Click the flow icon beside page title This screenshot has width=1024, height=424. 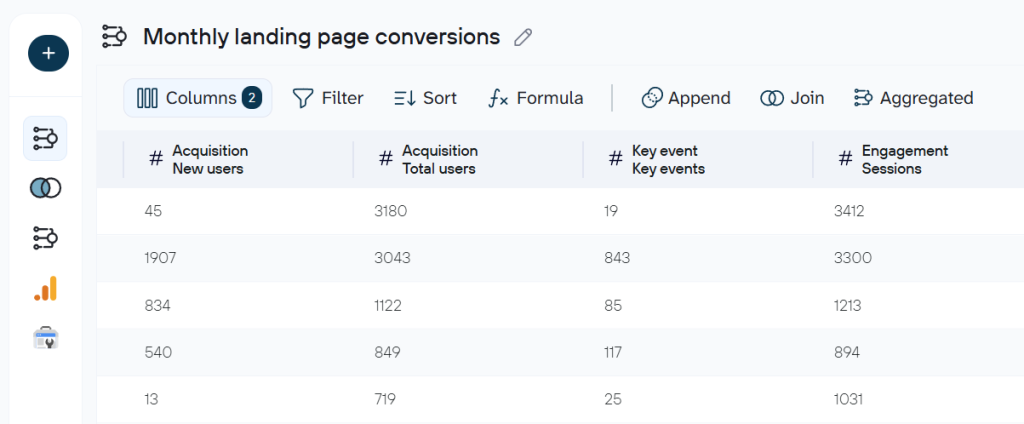pyautogui.click(x=115, y=37)
